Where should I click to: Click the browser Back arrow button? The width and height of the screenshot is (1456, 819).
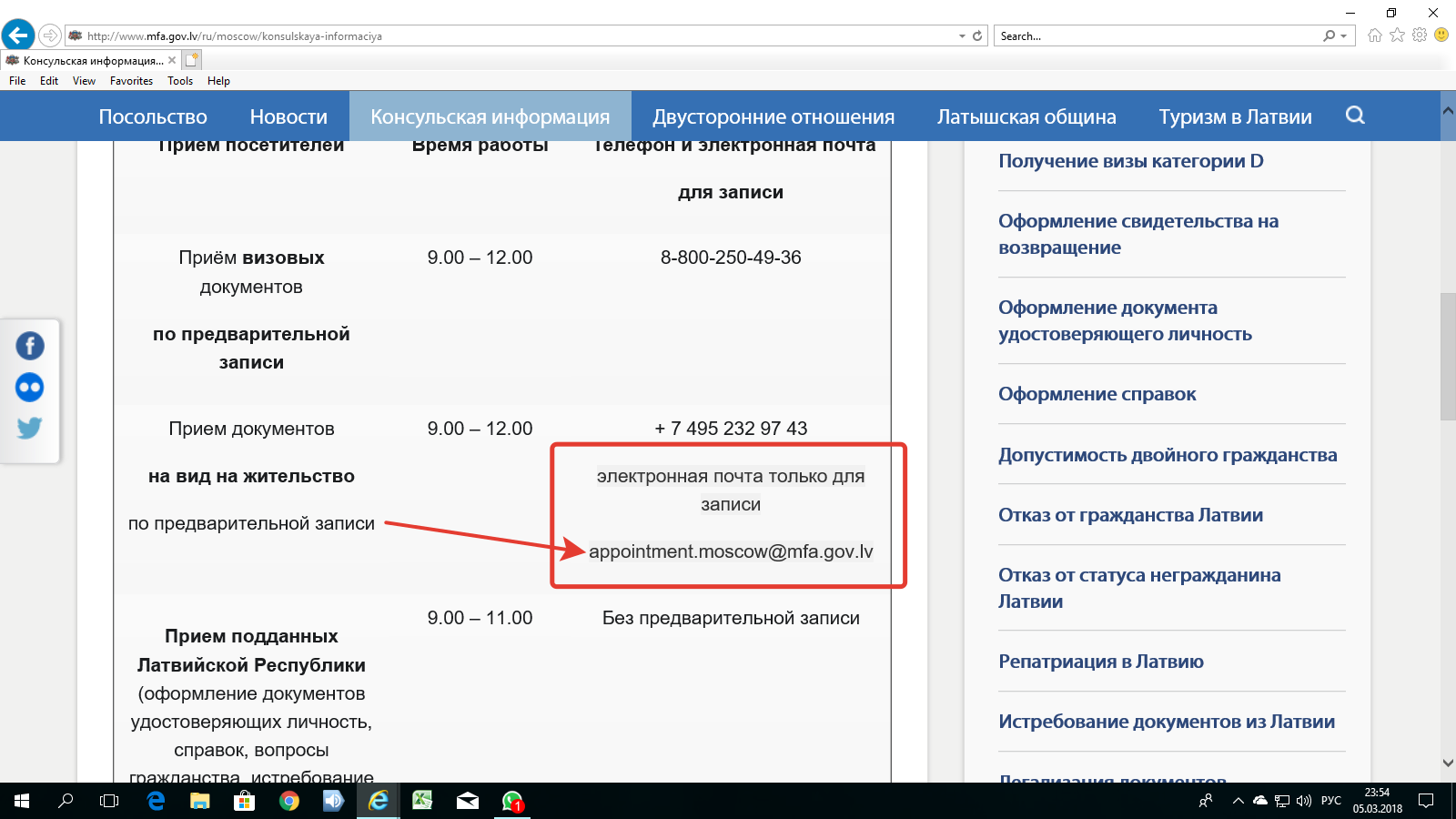click(18, 35)
